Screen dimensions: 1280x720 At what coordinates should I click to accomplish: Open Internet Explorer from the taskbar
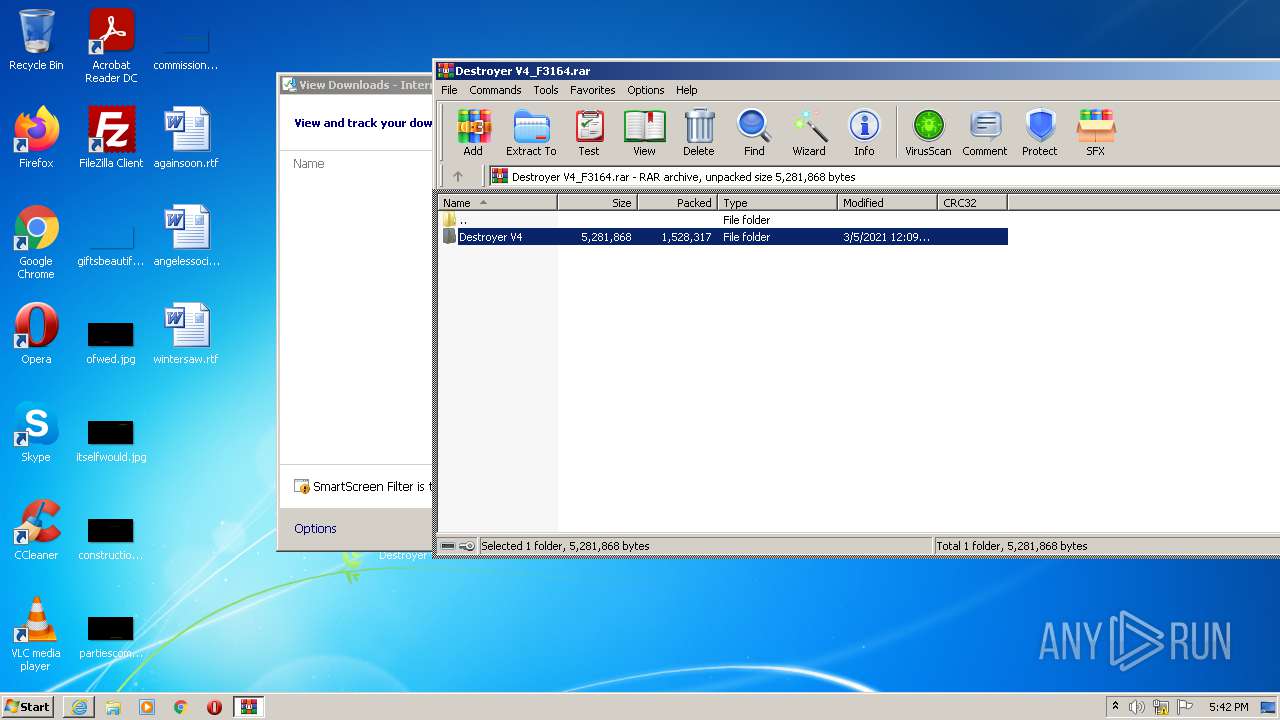(79, 706)
